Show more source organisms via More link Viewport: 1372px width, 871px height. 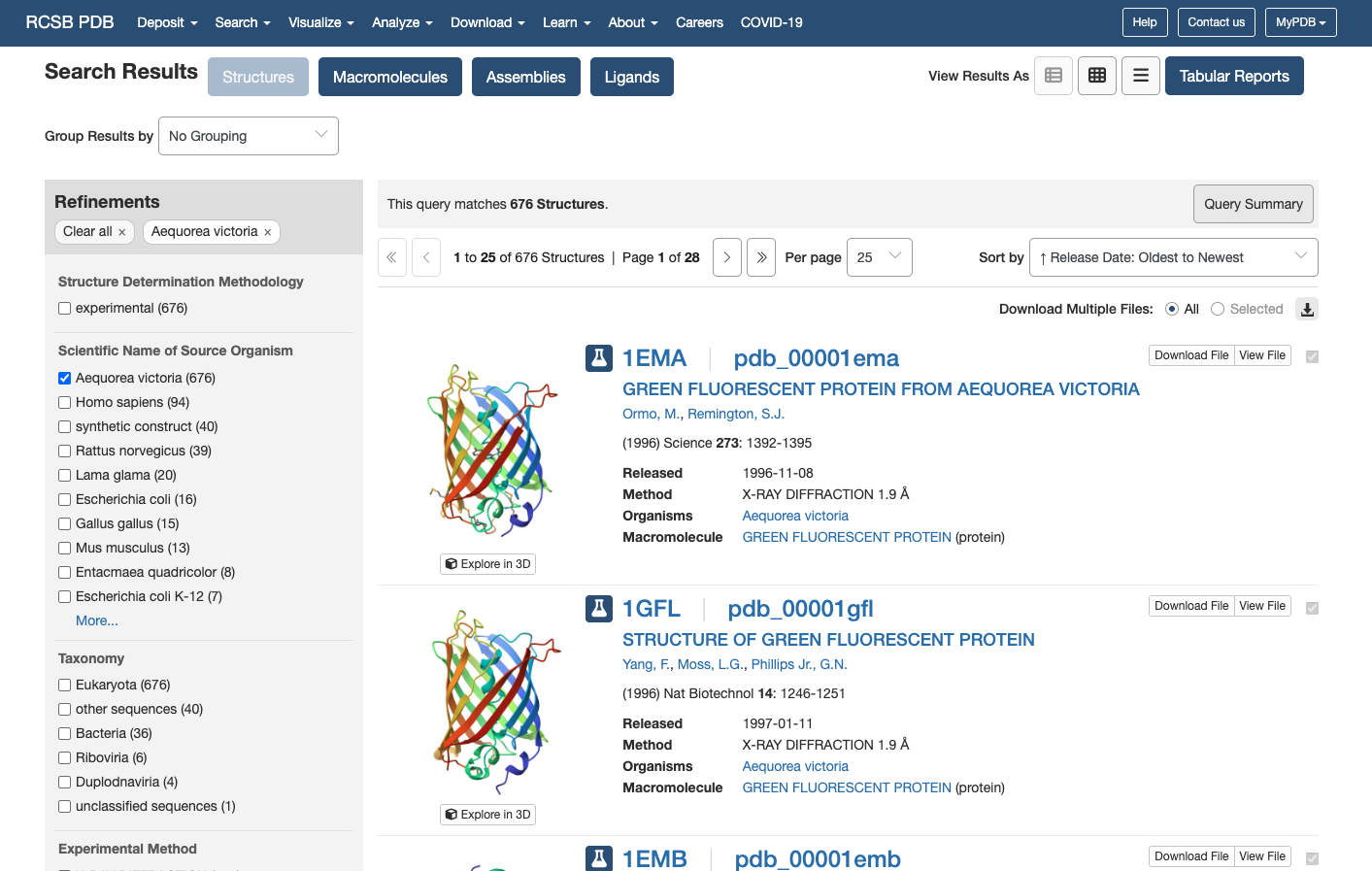(97, 620)
